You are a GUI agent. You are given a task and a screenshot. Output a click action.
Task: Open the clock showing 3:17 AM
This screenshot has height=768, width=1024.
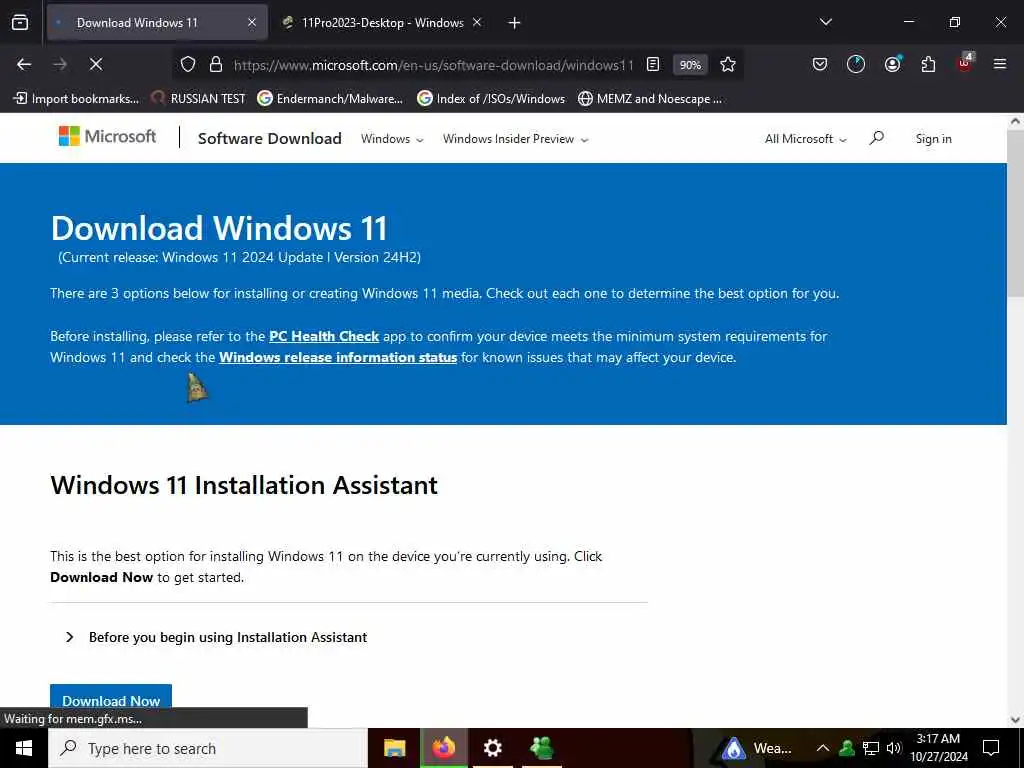coord(938,748)
